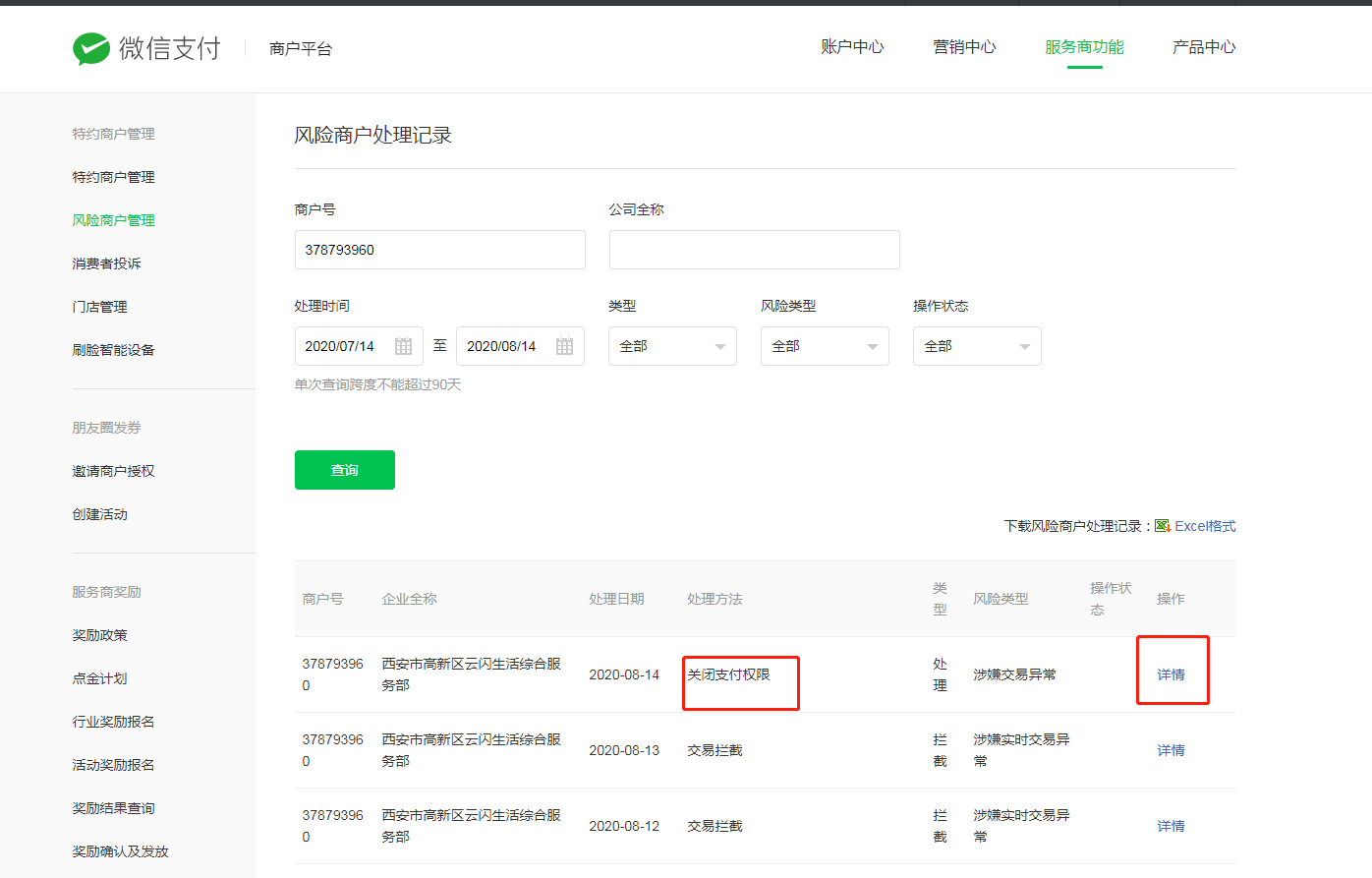Click the green 查询 button
1372x878 pixels.
[345, 470]
